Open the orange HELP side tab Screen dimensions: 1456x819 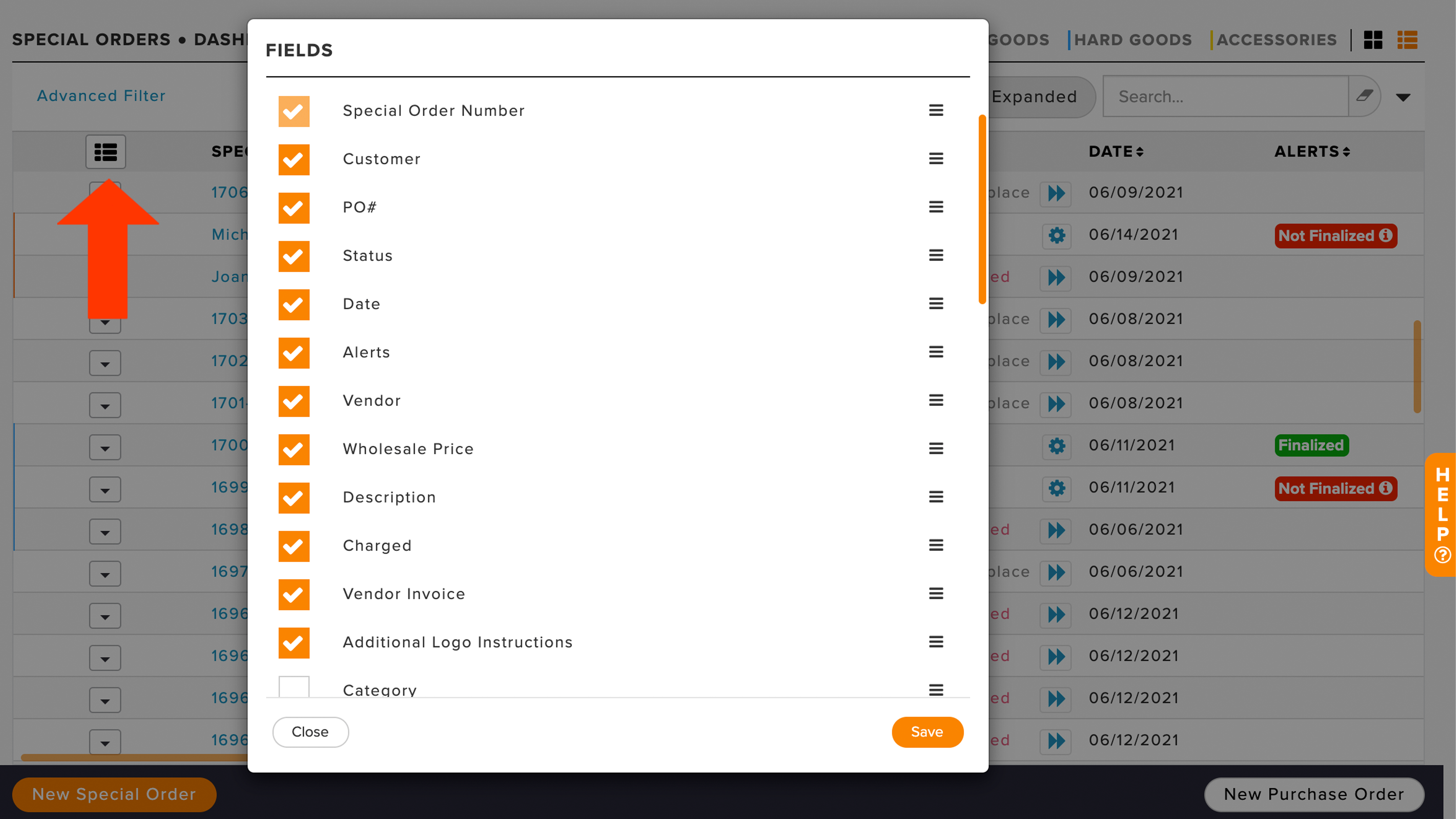coord(1441,514)
